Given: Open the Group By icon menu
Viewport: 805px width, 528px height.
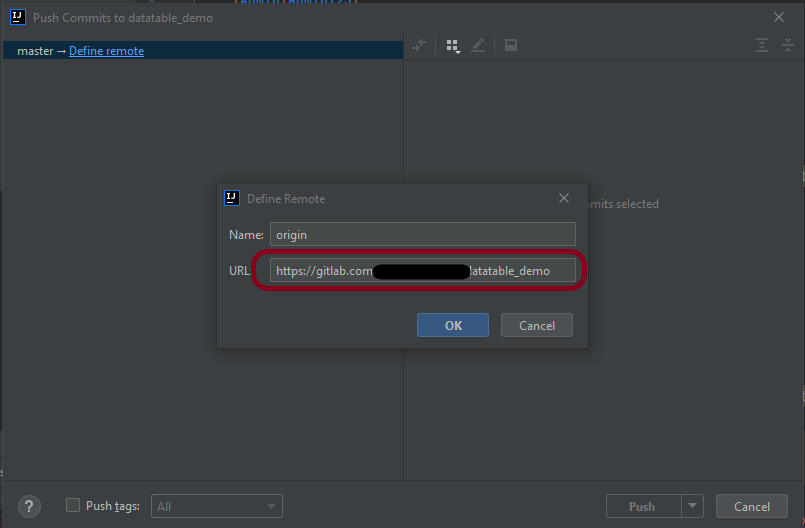Looking at the screenshot, I should pyautogui.click(x=453, y=45).
